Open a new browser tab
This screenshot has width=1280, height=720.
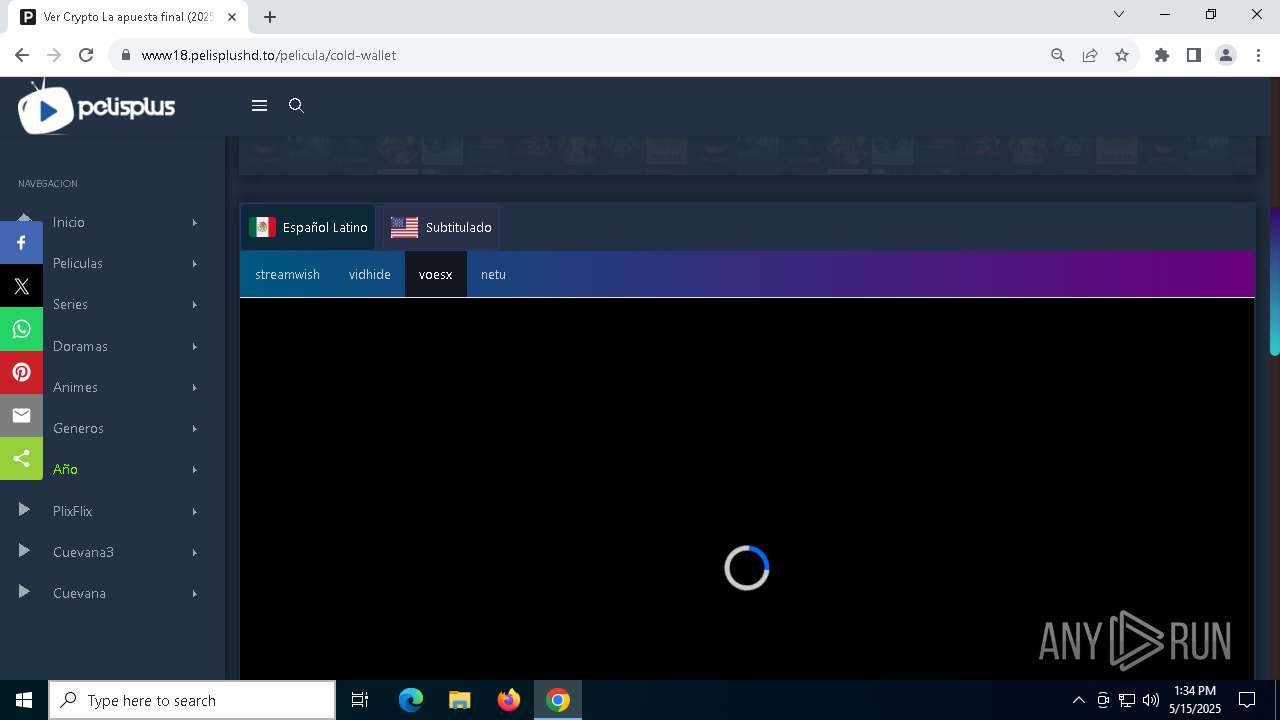(x=270, y=17)
